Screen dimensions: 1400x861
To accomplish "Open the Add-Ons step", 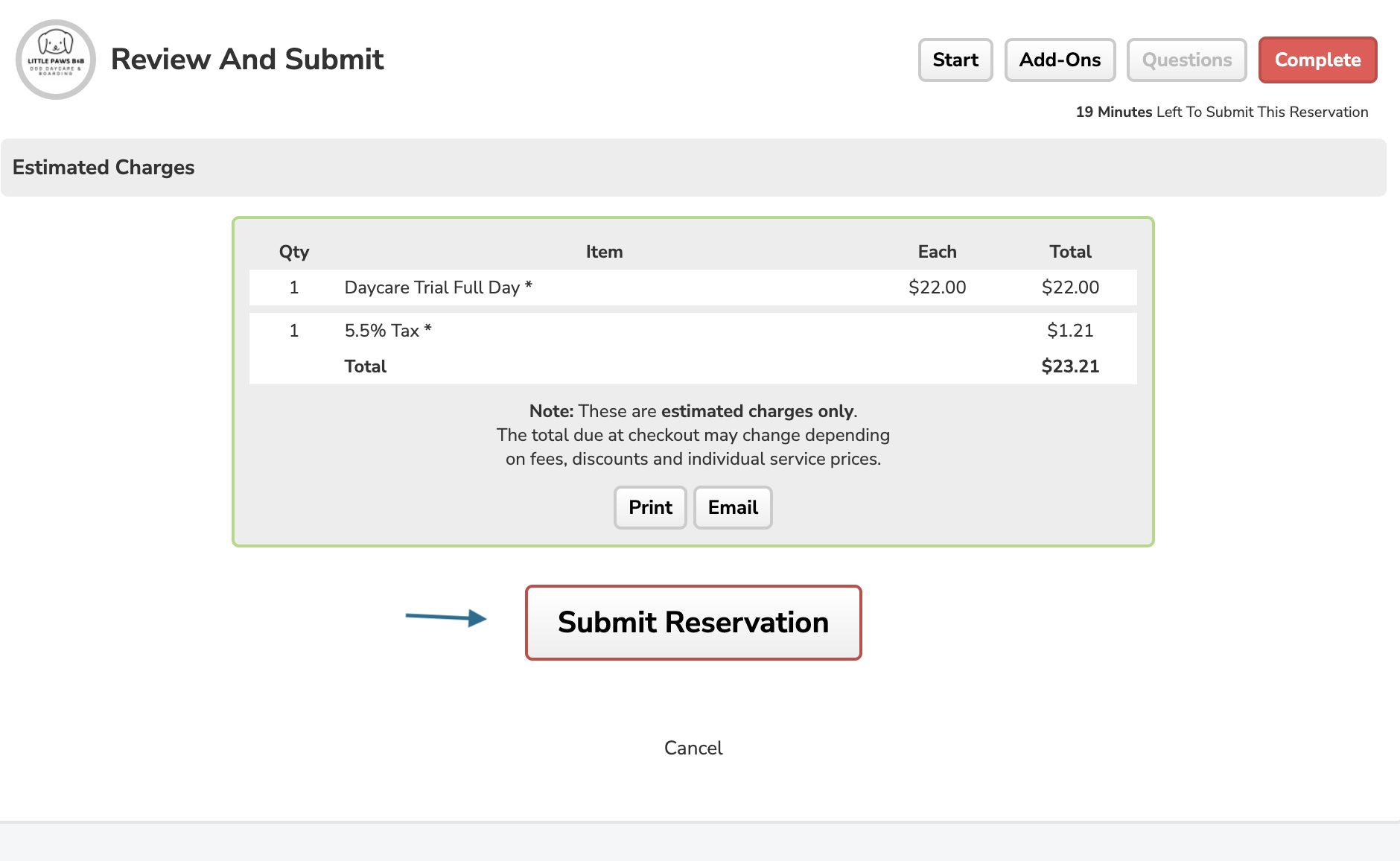I will [x=1060, y=60].
